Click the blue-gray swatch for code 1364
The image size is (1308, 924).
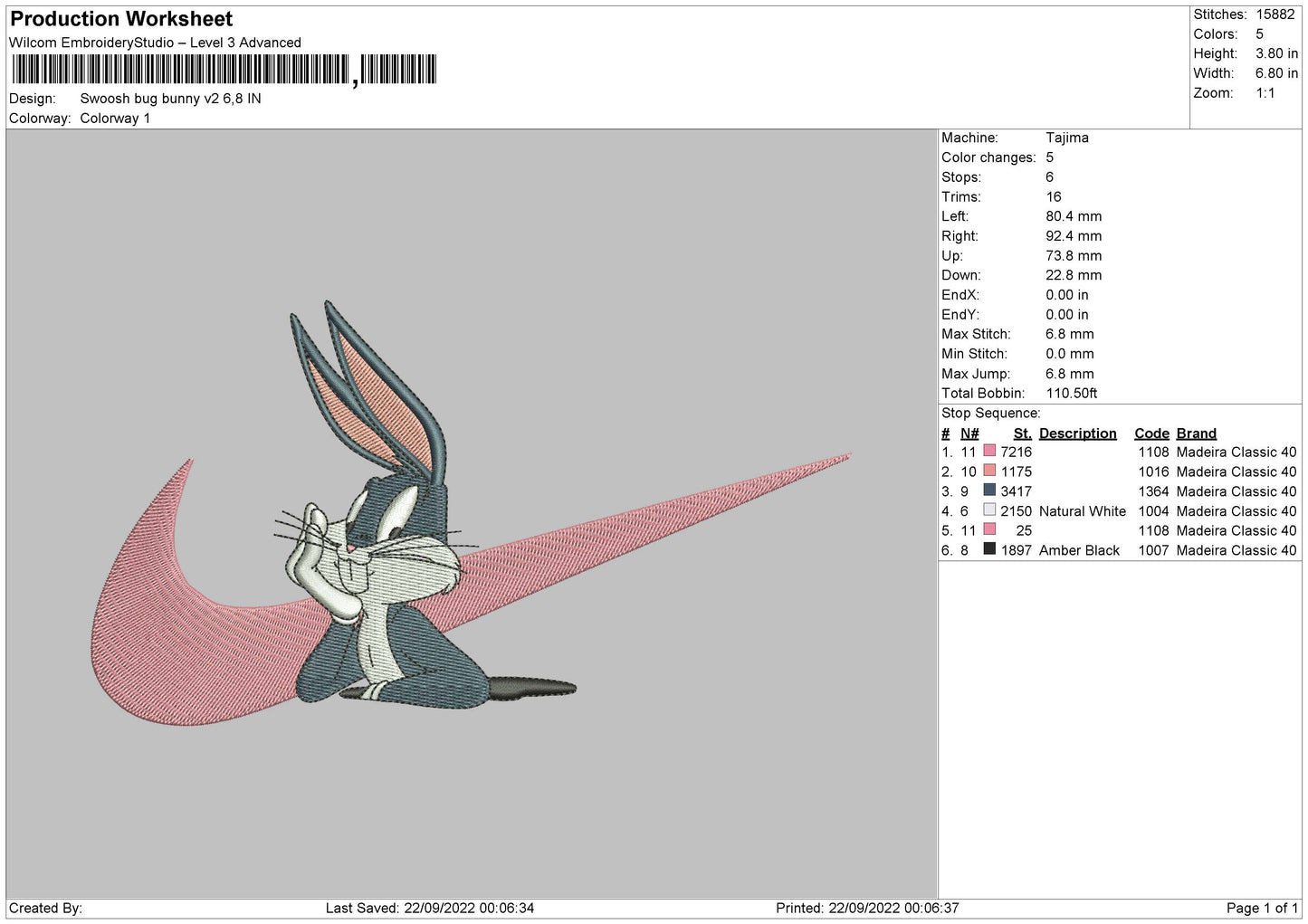pos(989,491)
